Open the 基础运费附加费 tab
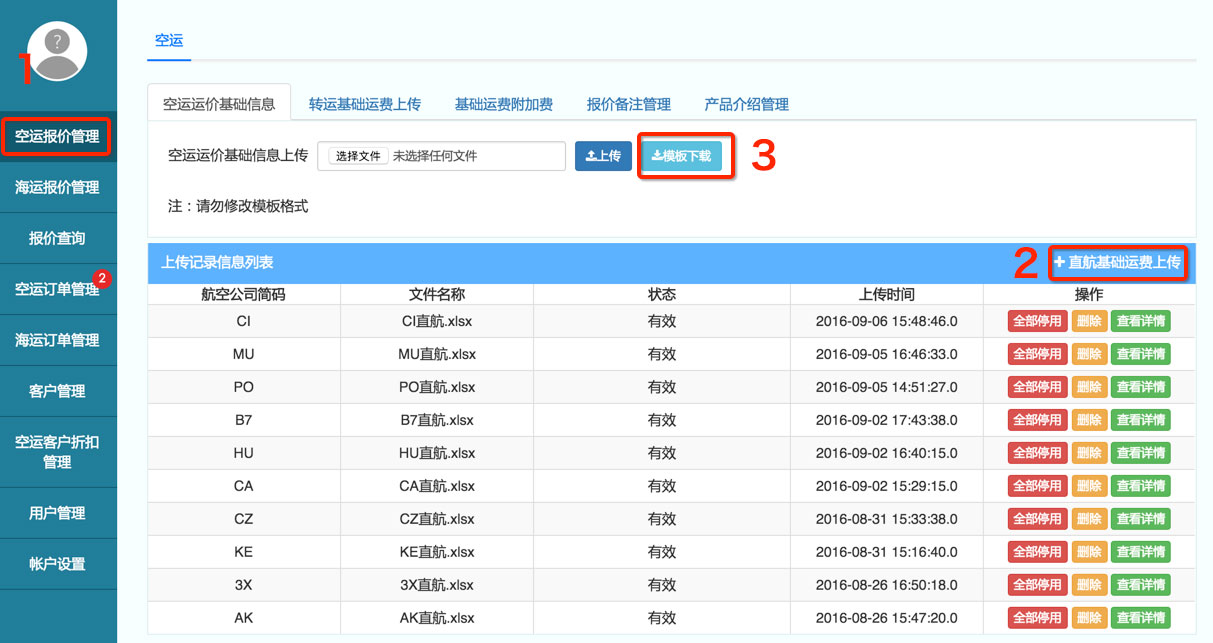 pos(503,104)
